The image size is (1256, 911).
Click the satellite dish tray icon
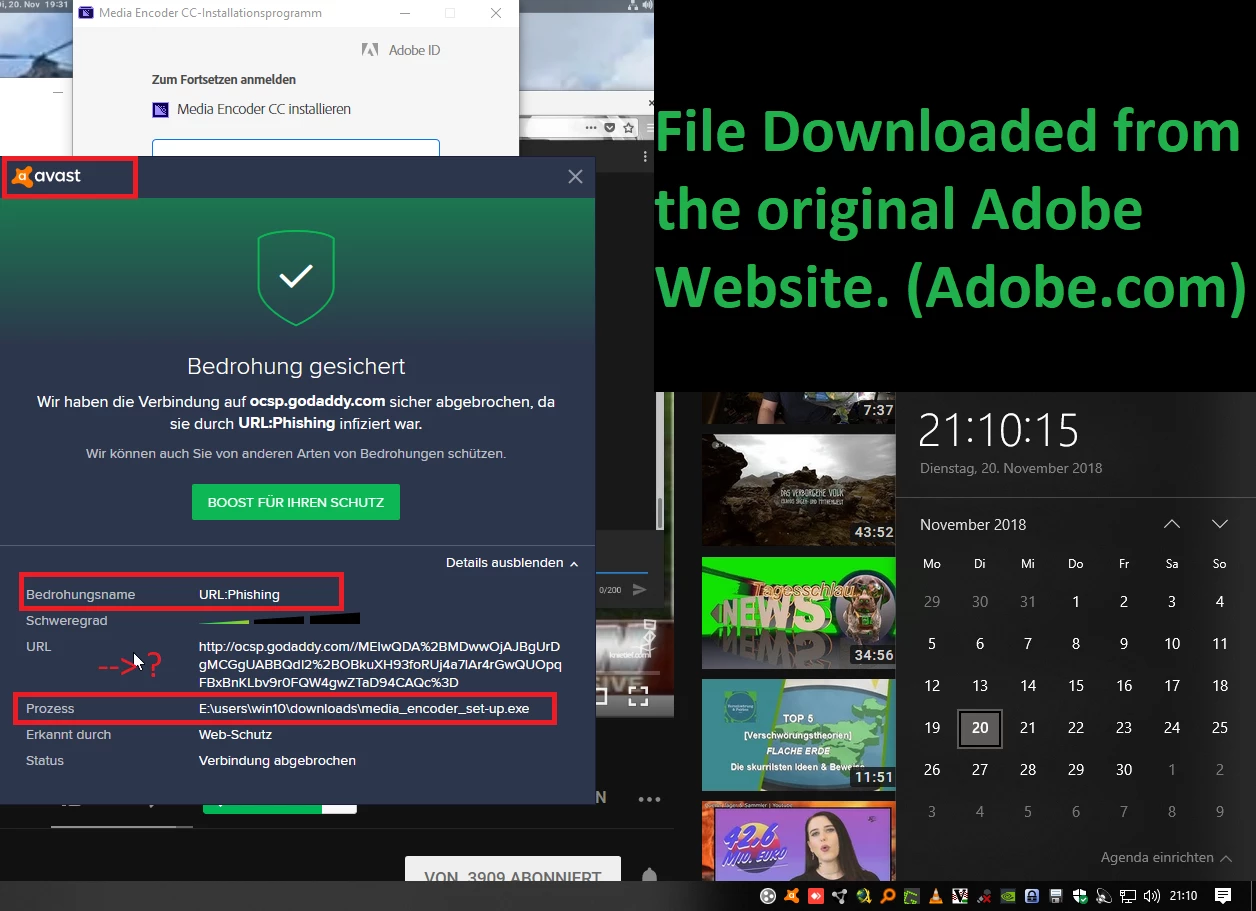point(1104,896)
